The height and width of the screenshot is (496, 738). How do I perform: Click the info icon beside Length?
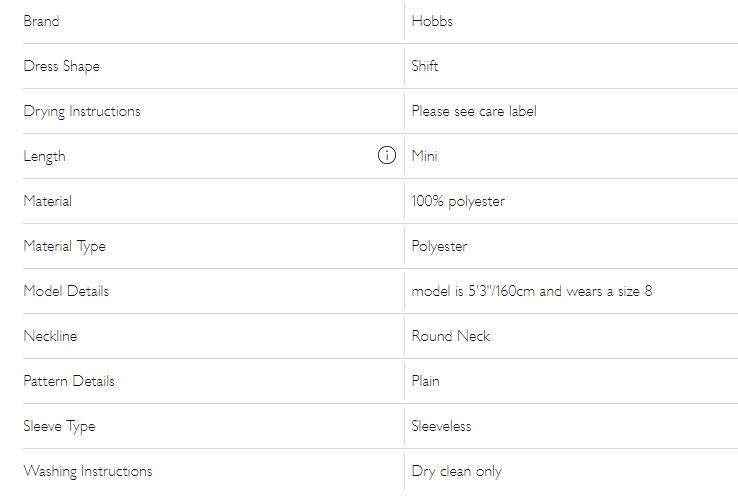pos(387,156)
